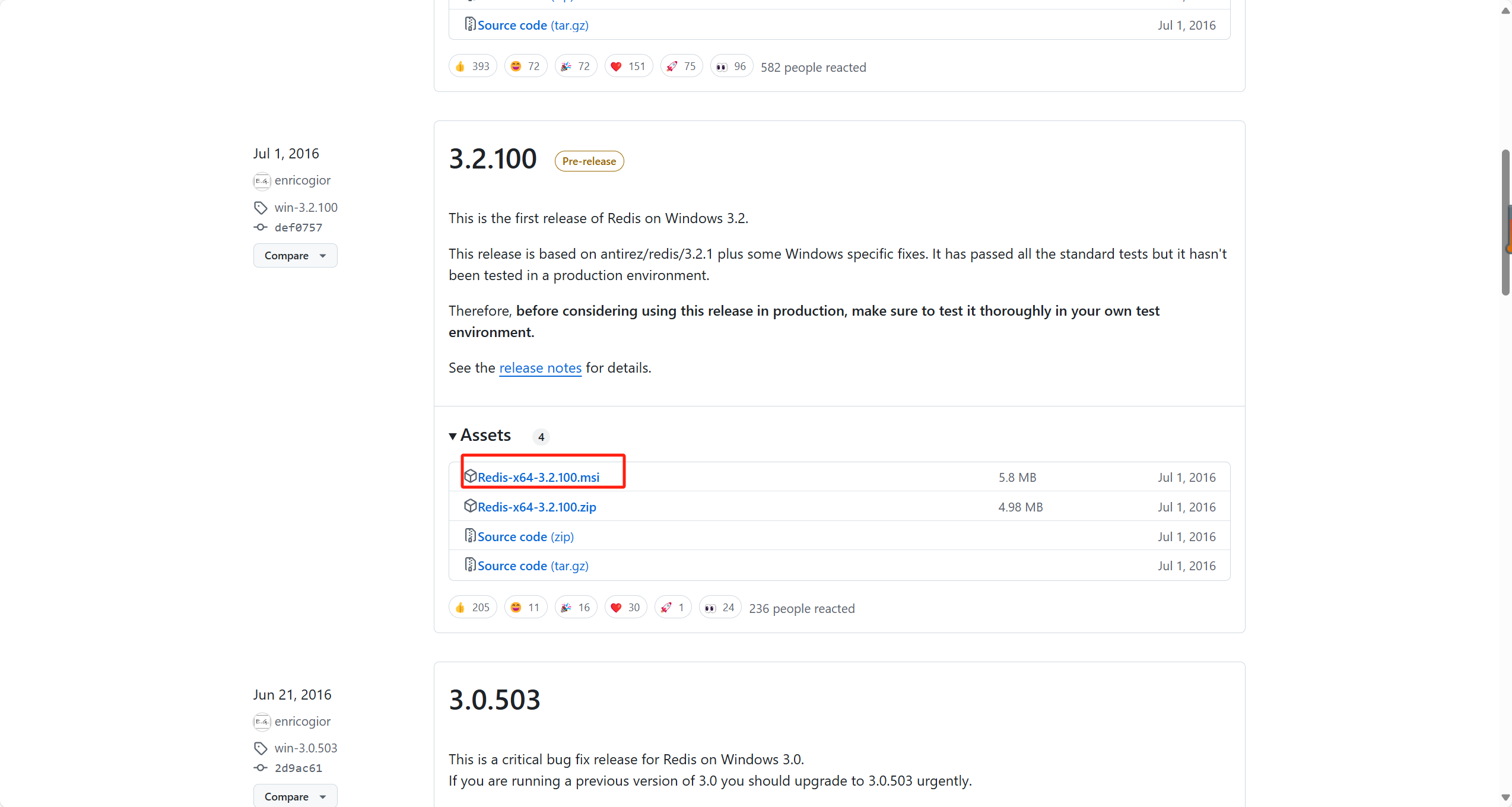Toggle heart reaction showing 30

tap(625, 608)
